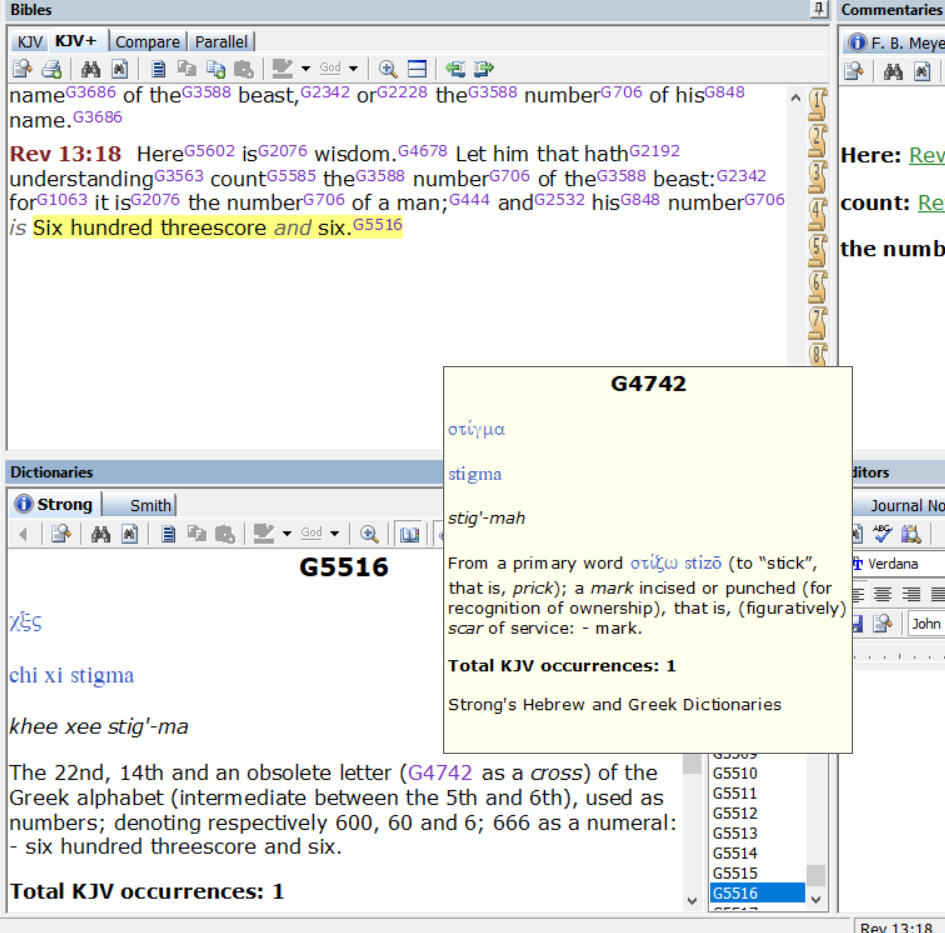This screenshot has width=945, height=933.
Task: Click Strong's number G4678 after wisdom
Action: point(422,150)
